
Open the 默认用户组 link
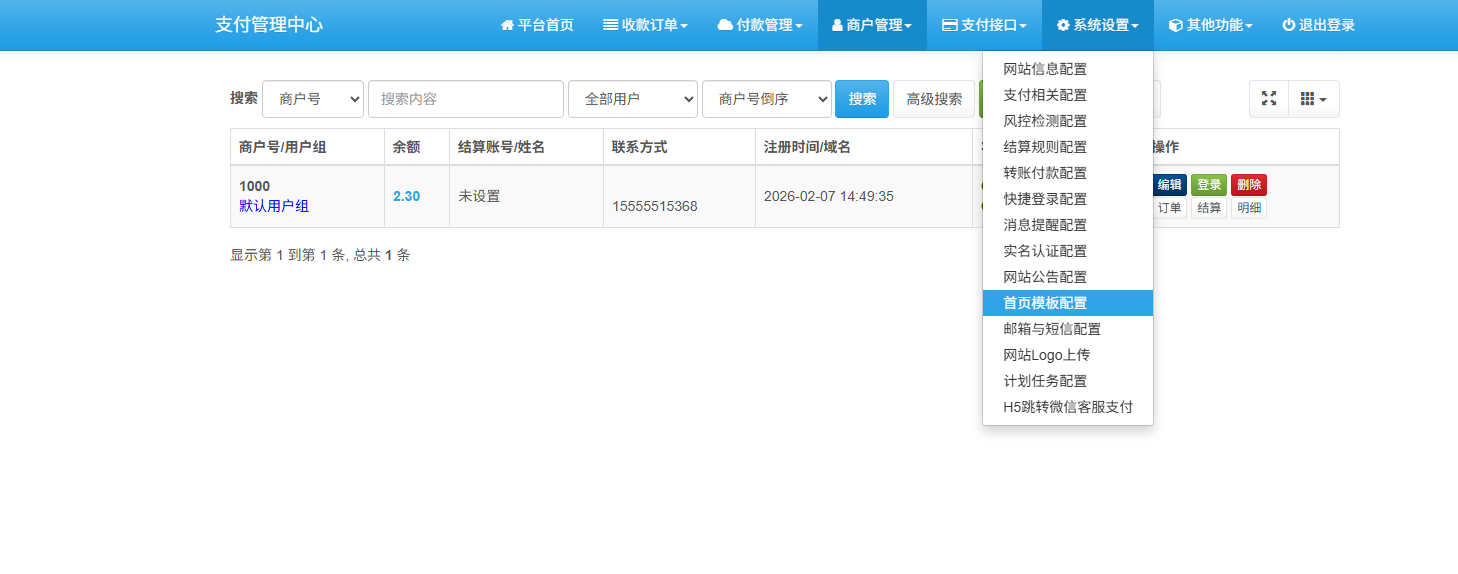click(274, 206)
